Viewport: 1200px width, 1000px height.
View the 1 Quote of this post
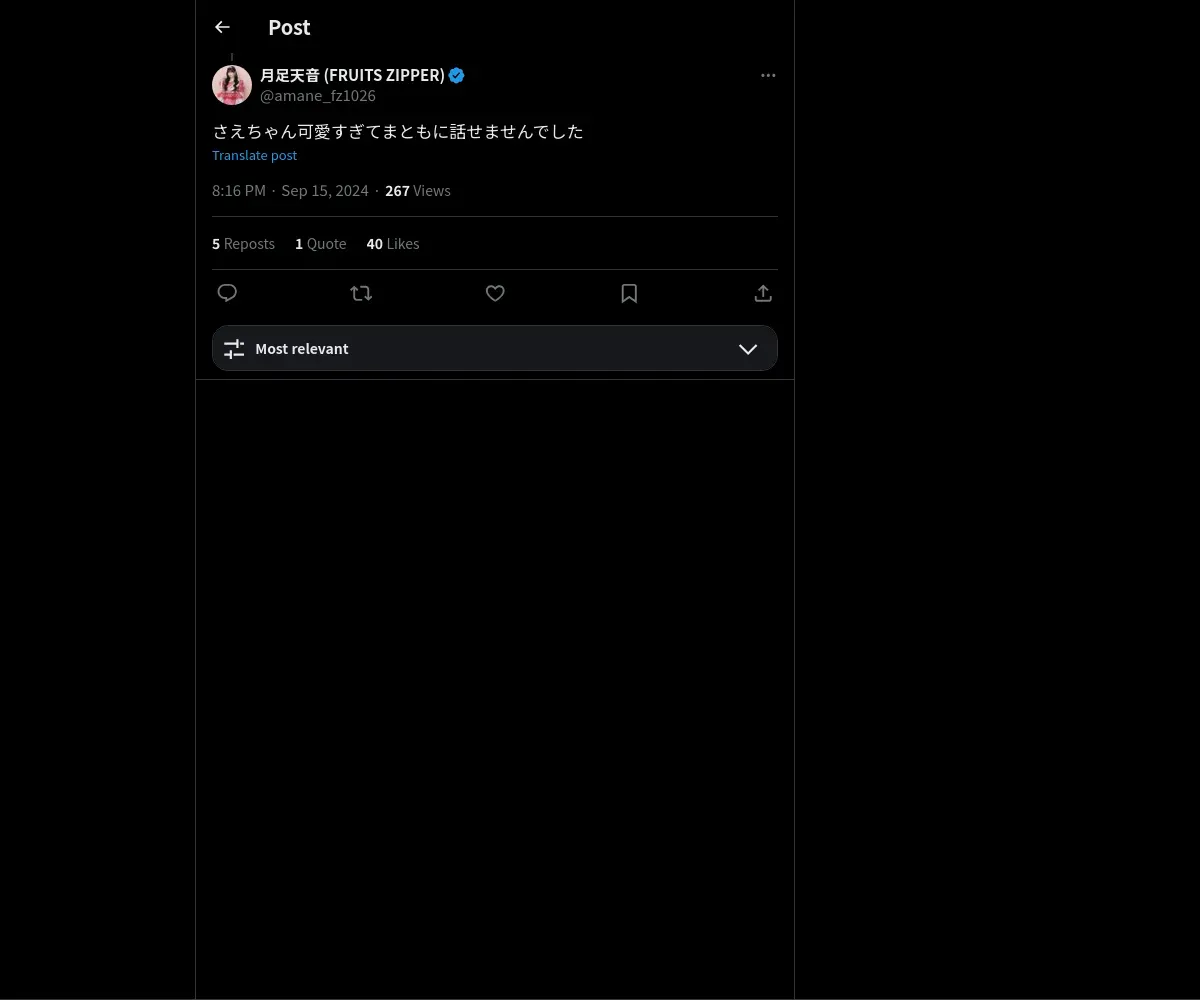click(x=320, y=244)
